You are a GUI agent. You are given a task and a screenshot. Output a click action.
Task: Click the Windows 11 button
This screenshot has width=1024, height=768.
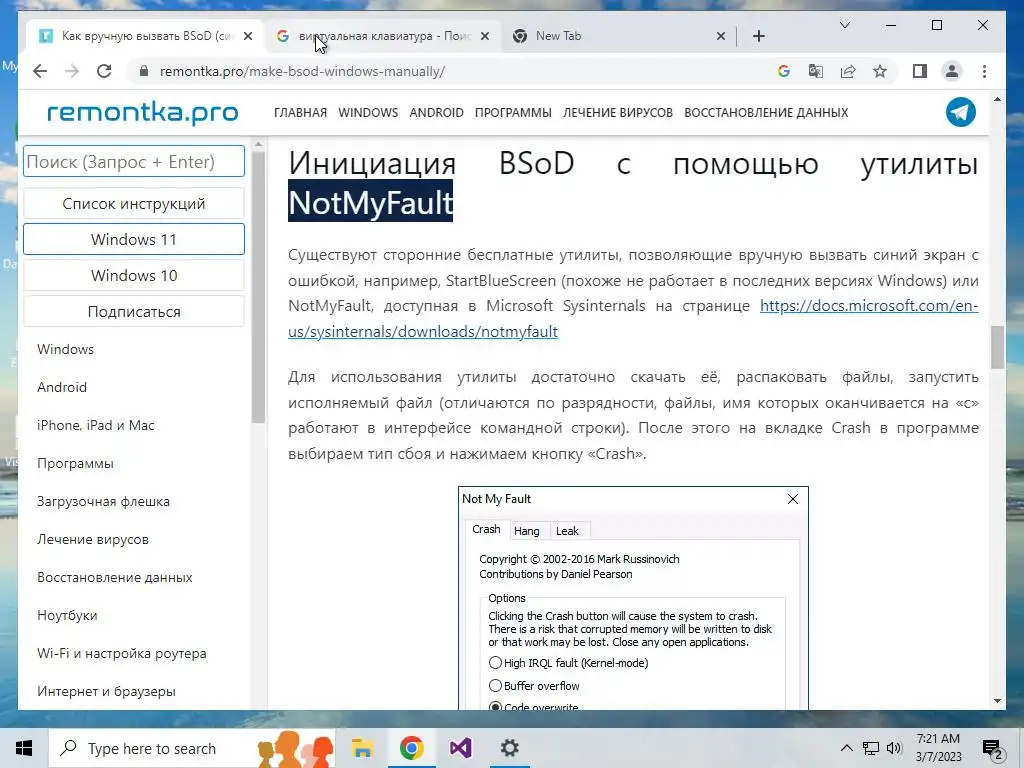click(x=134, y=239)
